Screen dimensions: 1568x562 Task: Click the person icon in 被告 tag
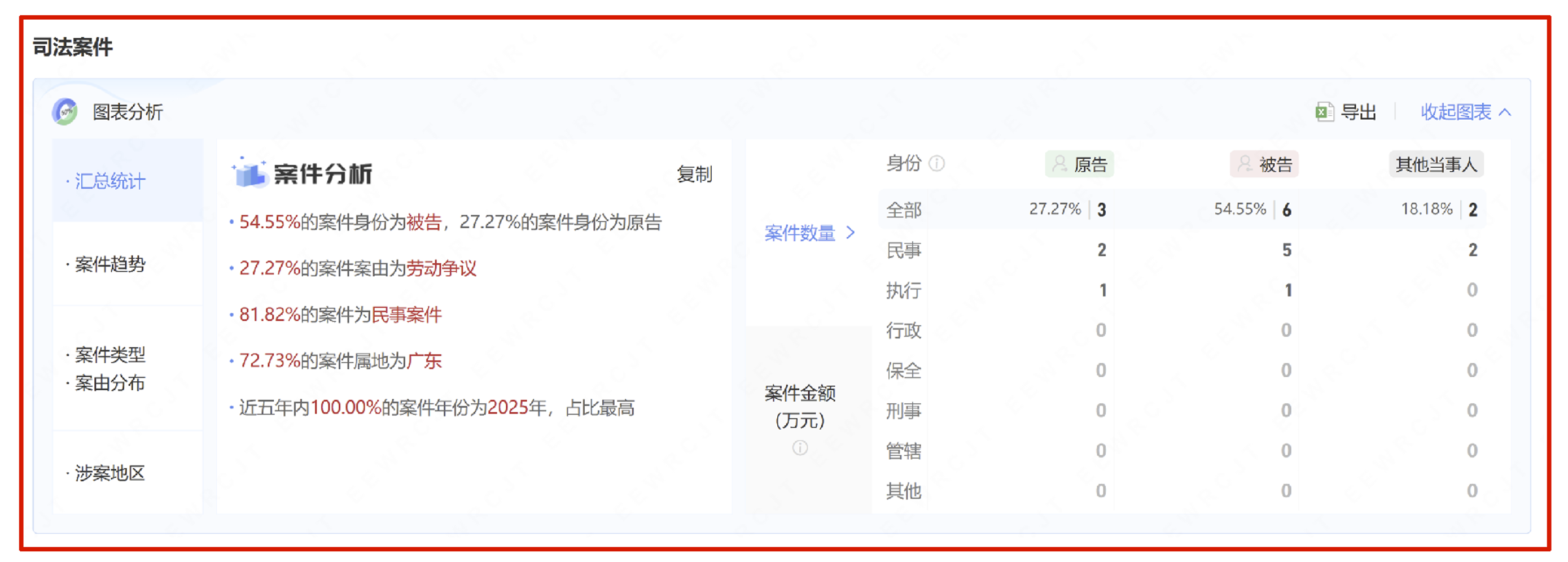1245,164
